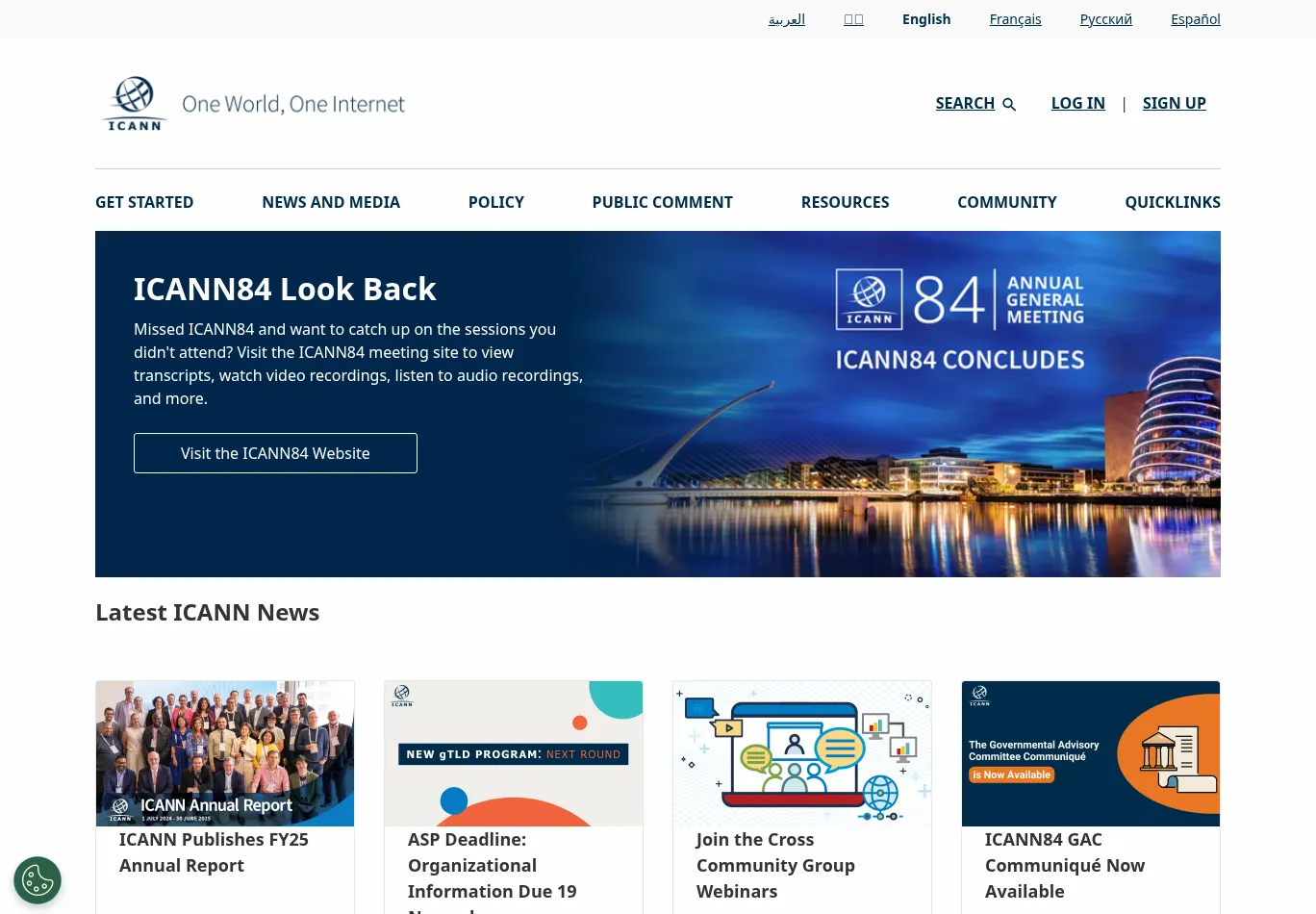The width and height of the screenshot is (1316, 914).
Task: Open the Public Comment menu
Action: [662, 202]
